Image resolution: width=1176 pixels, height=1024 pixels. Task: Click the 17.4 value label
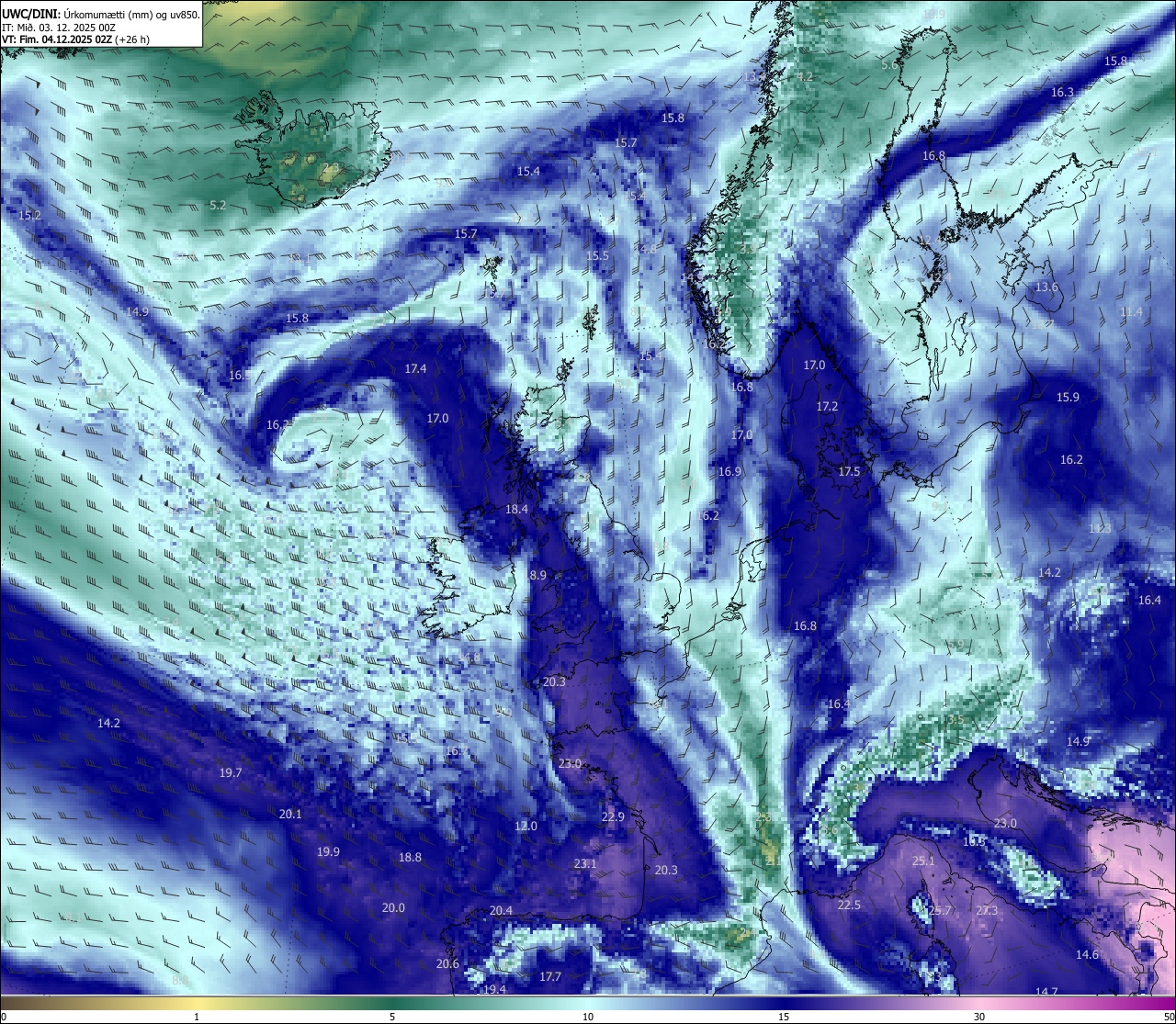coord(415,369)
